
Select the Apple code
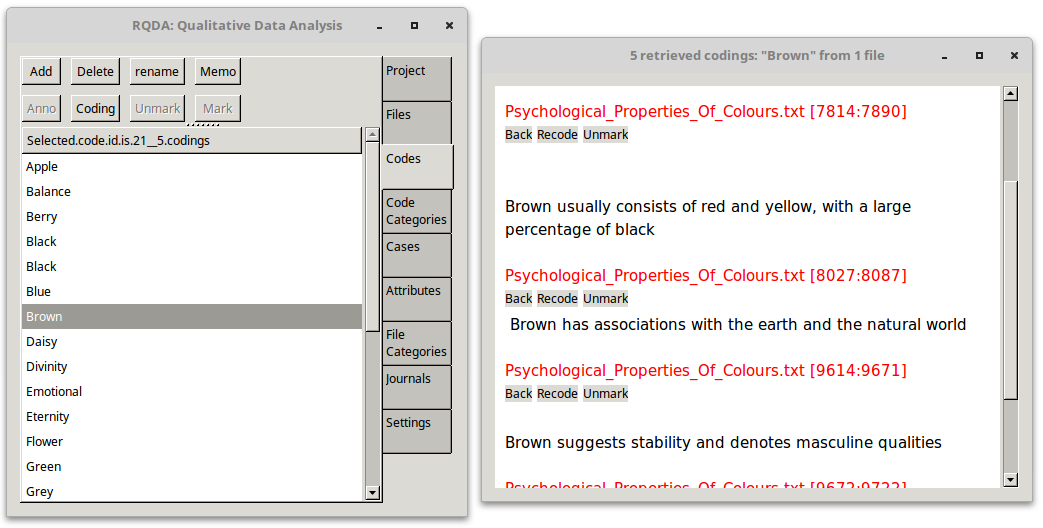coord(192,167)
